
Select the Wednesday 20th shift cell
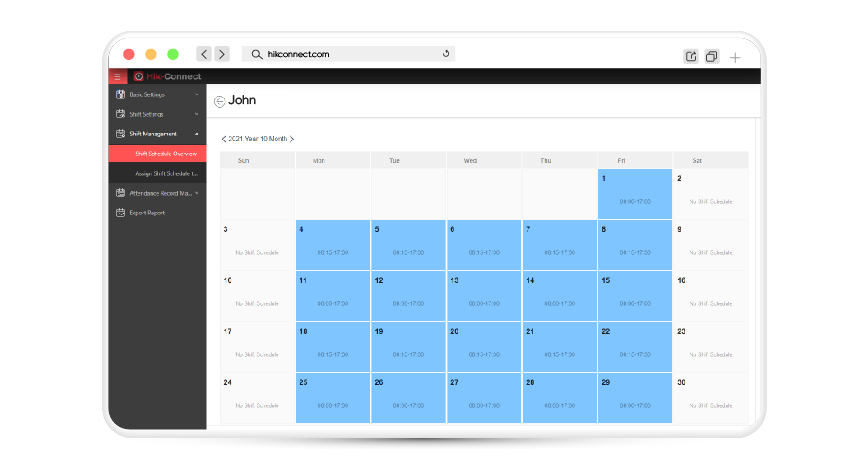(x=483, y=346)
